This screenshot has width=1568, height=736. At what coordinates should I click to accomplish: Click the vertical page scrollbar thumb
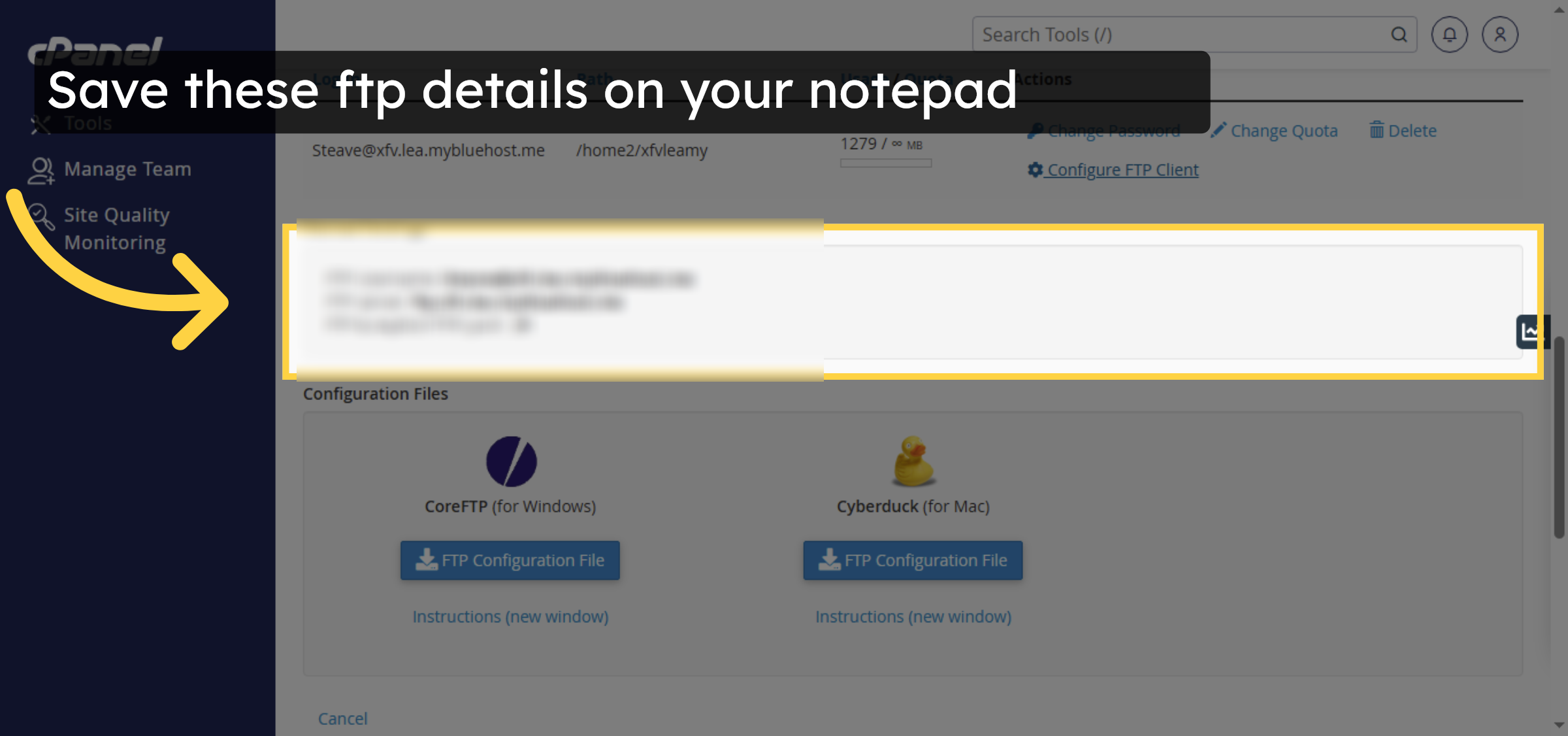pyautogui.click(x=1560, y=438)
